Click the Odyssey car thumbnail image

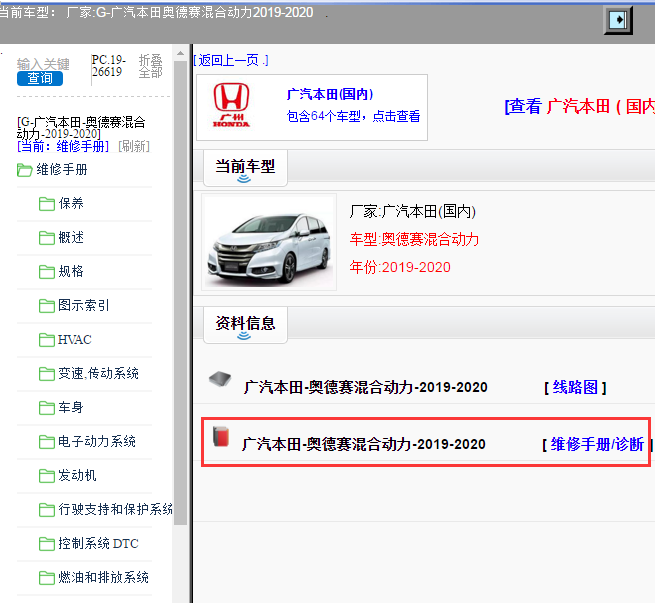(269, 242)
